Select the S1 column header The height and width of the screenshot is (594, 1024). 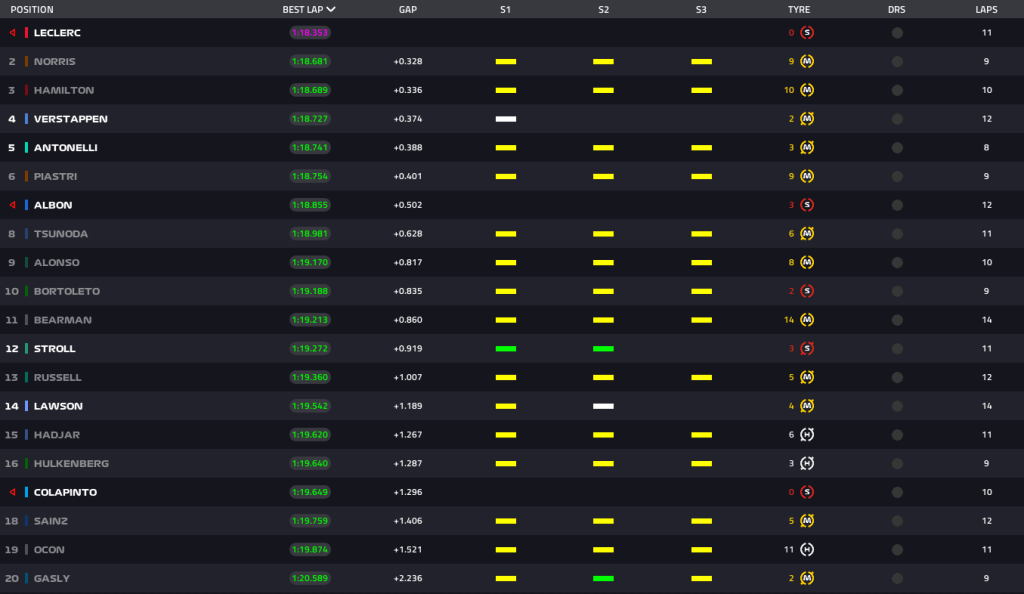(505, 9)
